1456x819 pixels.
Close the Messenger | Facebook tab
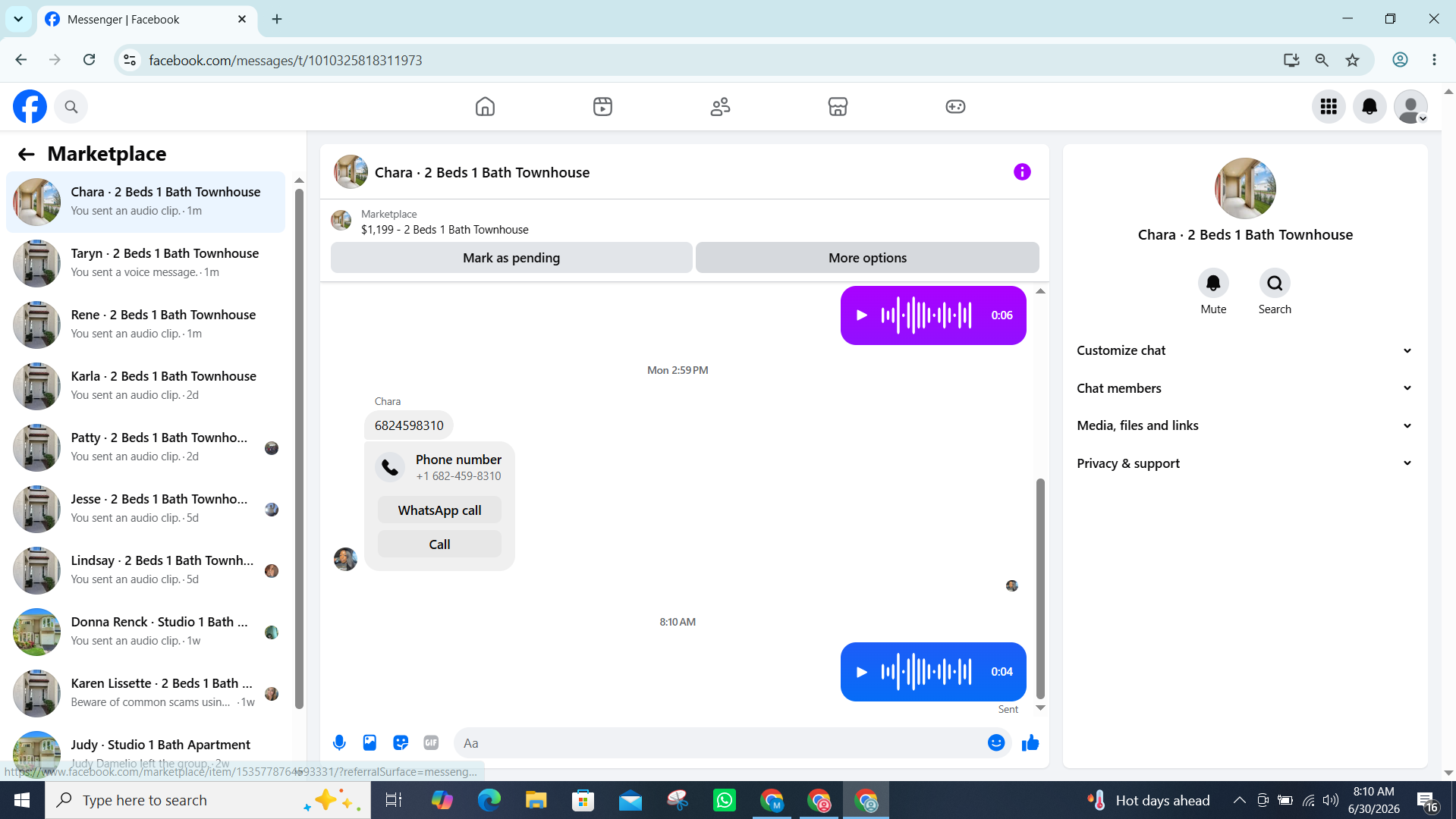[x=242, y=19]
